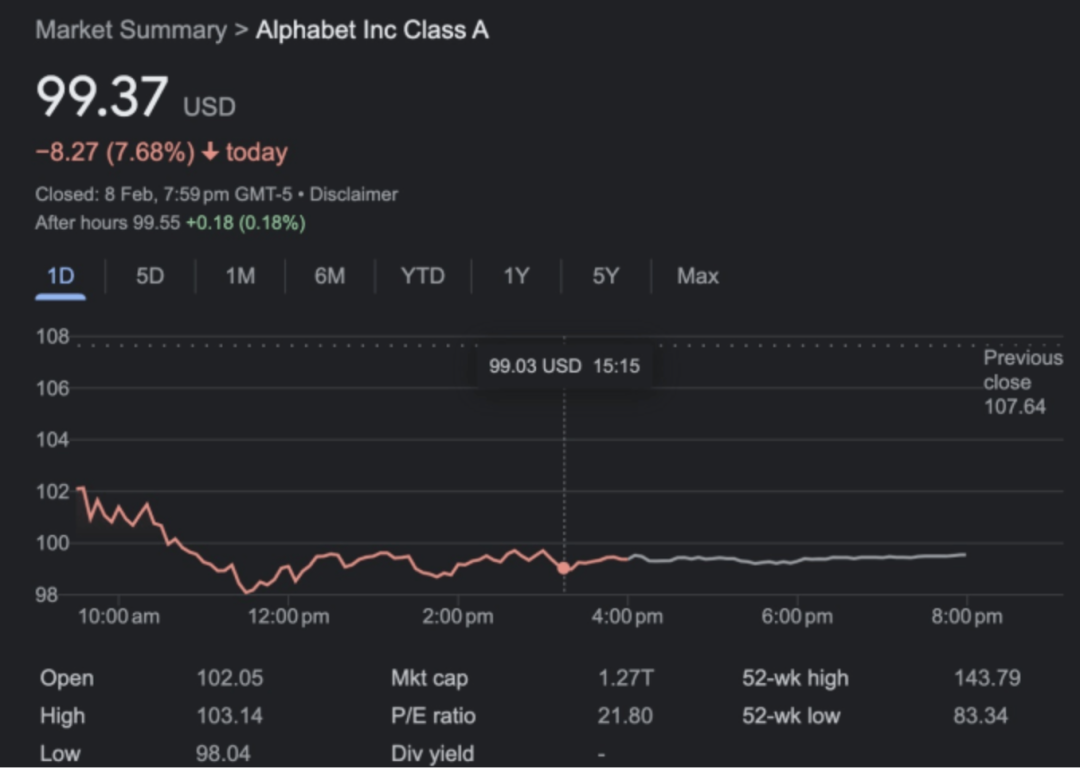The image size is (1080, 769).
Task: Show the 6M chart range
Action: point(330,276)
